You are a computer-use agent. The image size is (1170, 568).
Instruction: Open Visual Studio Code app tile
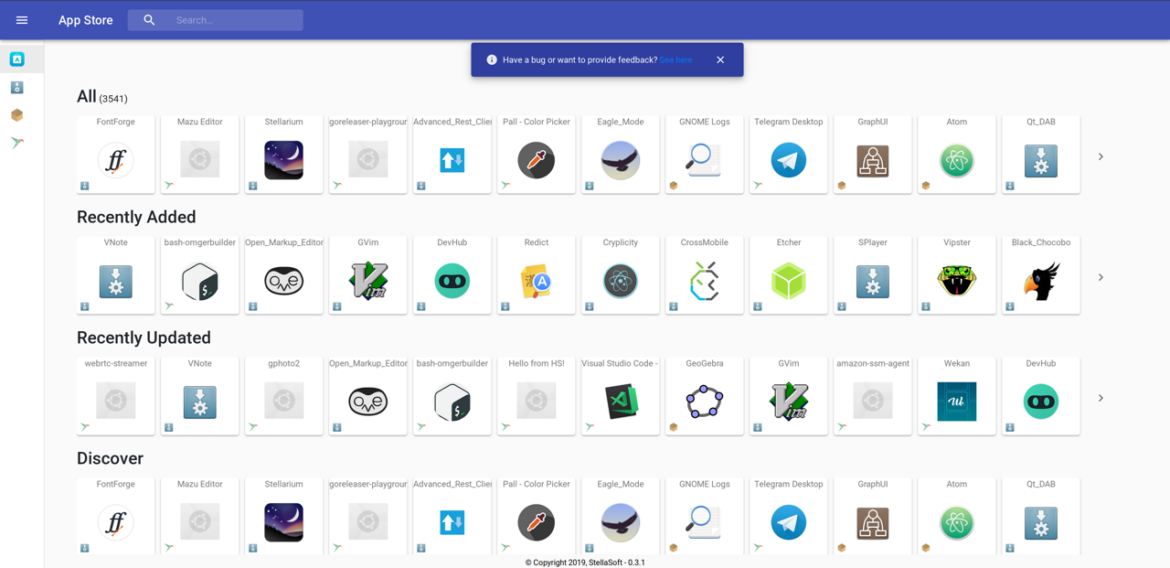(x=620, y=397)
